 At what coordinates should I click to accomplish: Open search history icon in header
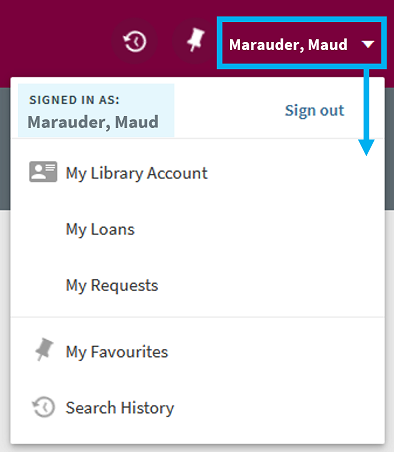pyautogui.click(x=134, y=41)
